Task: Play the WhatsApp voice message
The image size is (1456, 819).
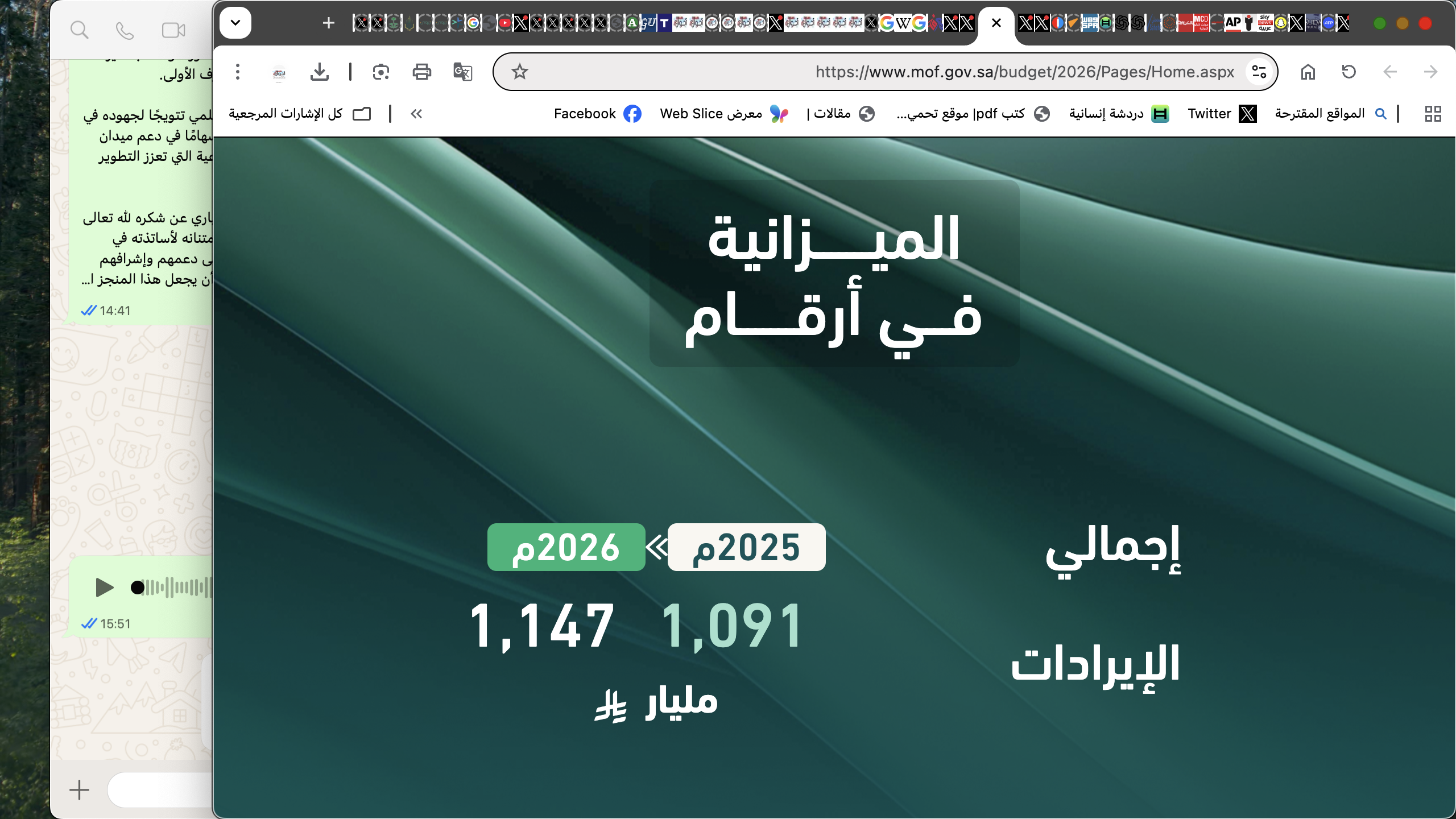Action: coord(104,588)
